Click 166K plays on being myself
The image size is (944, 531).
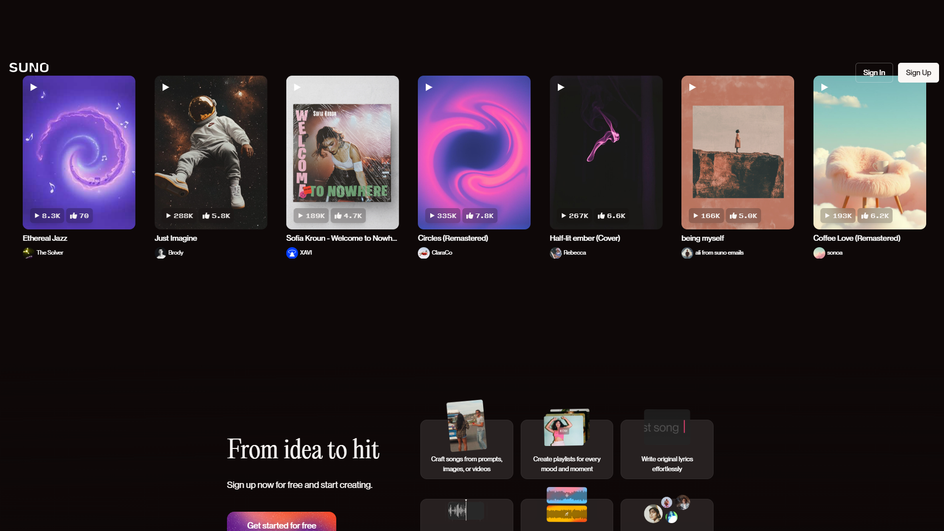point(706,216)
